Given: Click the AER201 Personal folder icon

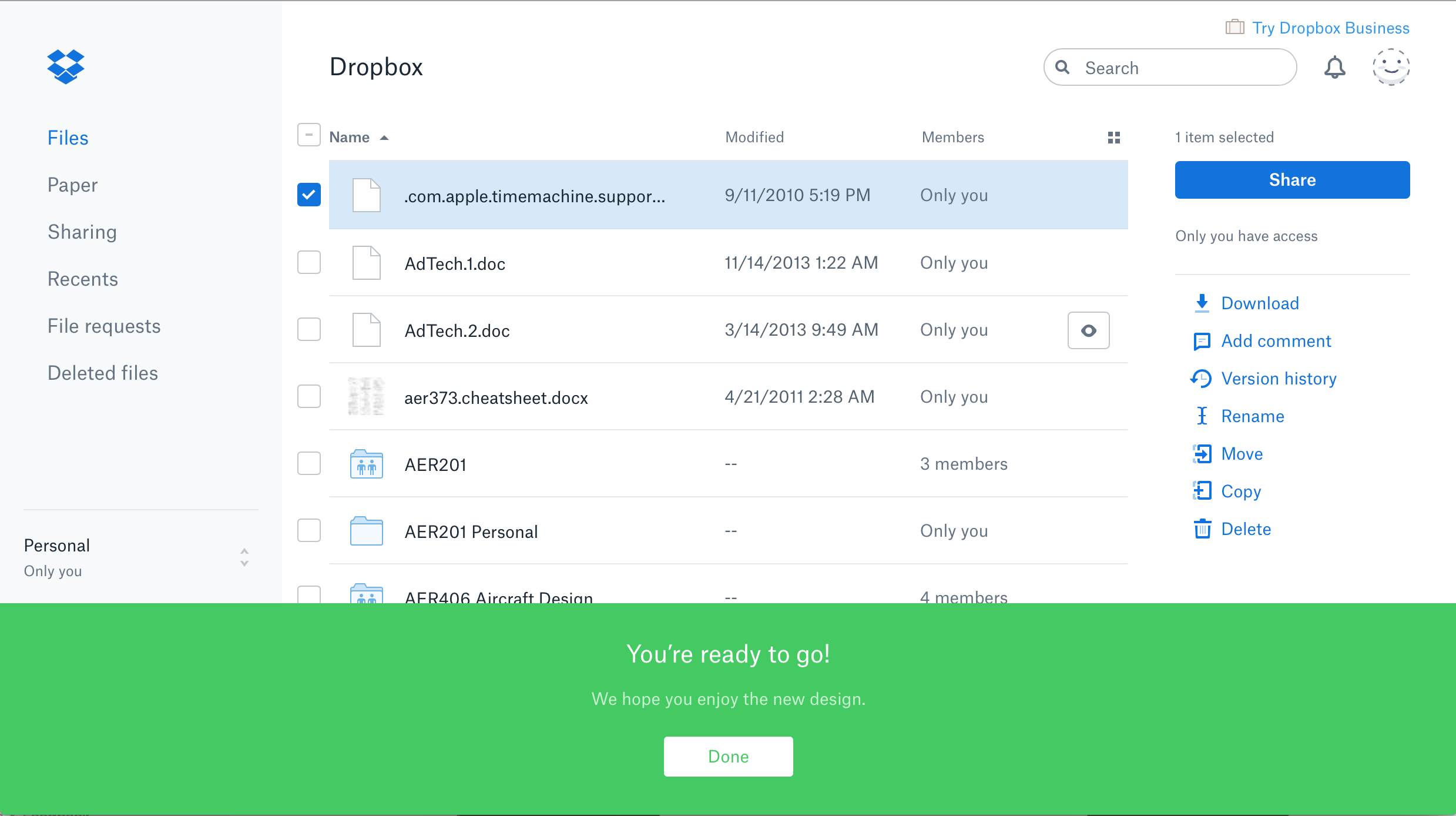Looking at the screenshot, I should pyautogui.click(x=366, y=531).
